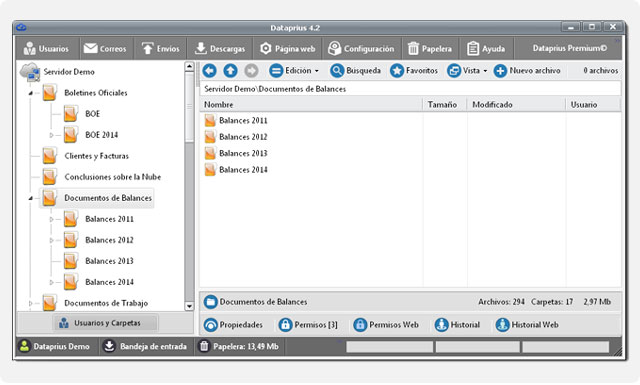Viewport: 640px width, 385px height.
Task: Click Archivos: 294 count text
Action: tap(501, 302)
